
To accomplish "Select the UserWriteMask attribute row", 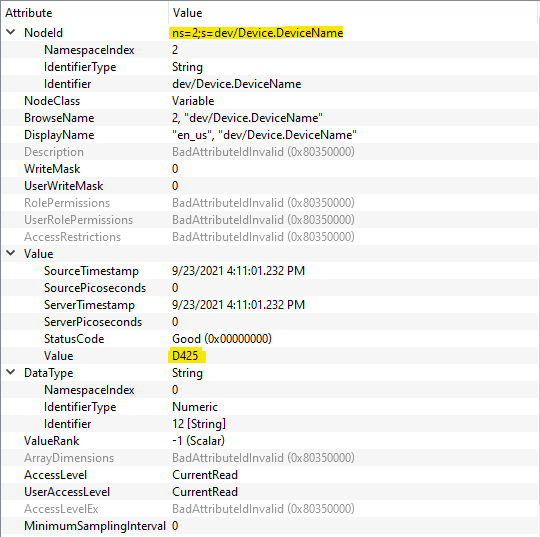I will (270, 186).
